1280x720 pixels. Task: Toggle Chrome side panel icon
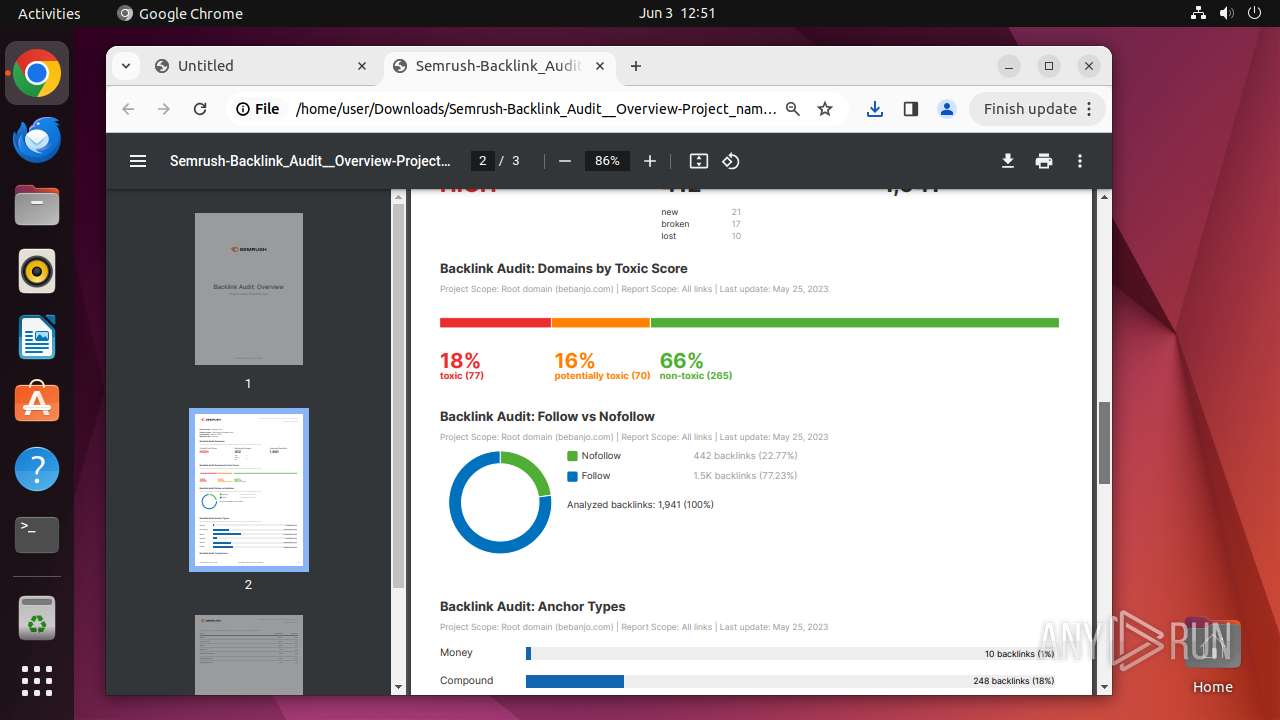coord(911,109)
